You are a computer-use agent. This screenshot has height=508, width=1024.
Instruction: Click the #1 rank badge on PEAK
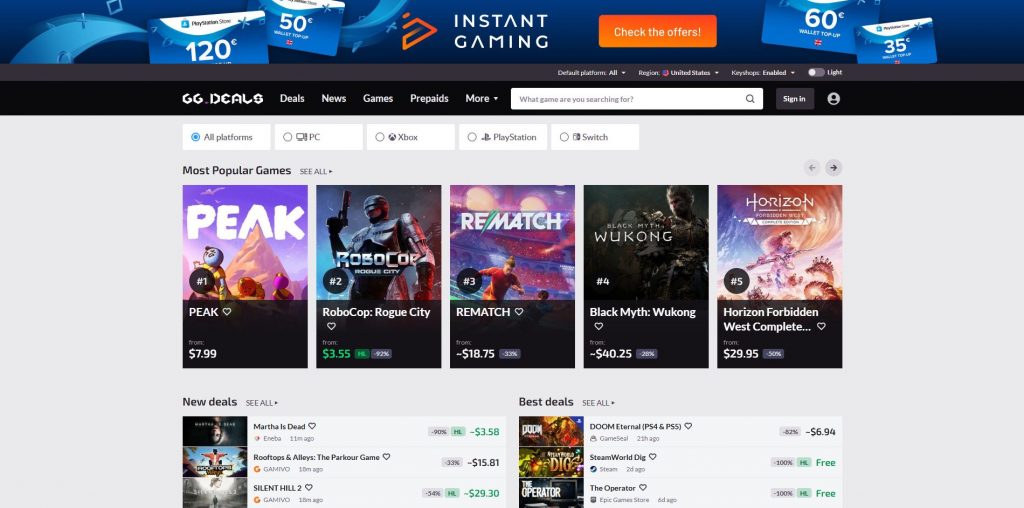click(x=202, y=281)
